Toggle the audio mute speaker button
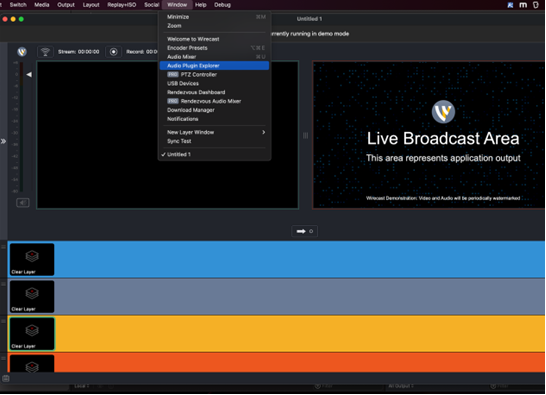Image resolution: width=546 pixels, height=395 pixels. pos(23,203)
